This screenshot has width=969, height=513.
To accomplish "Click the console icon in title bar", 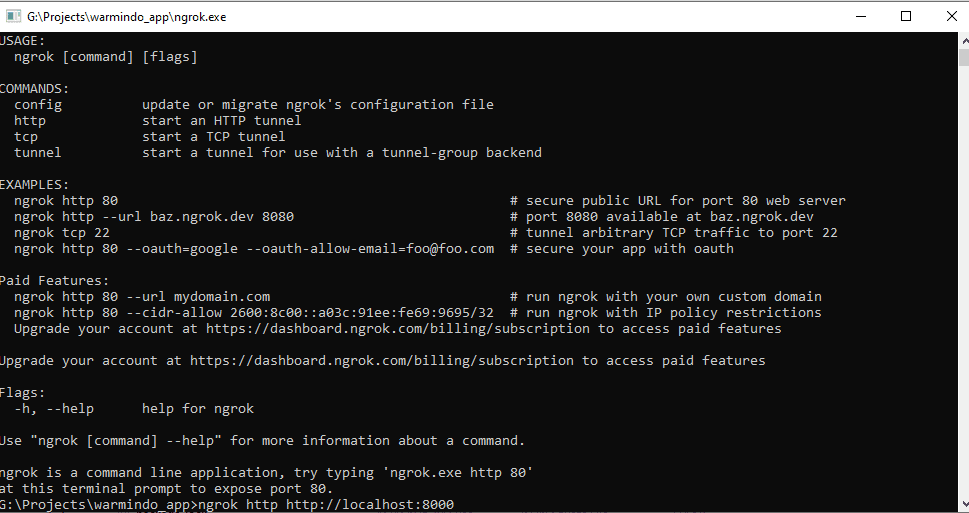I will point(13,17).
